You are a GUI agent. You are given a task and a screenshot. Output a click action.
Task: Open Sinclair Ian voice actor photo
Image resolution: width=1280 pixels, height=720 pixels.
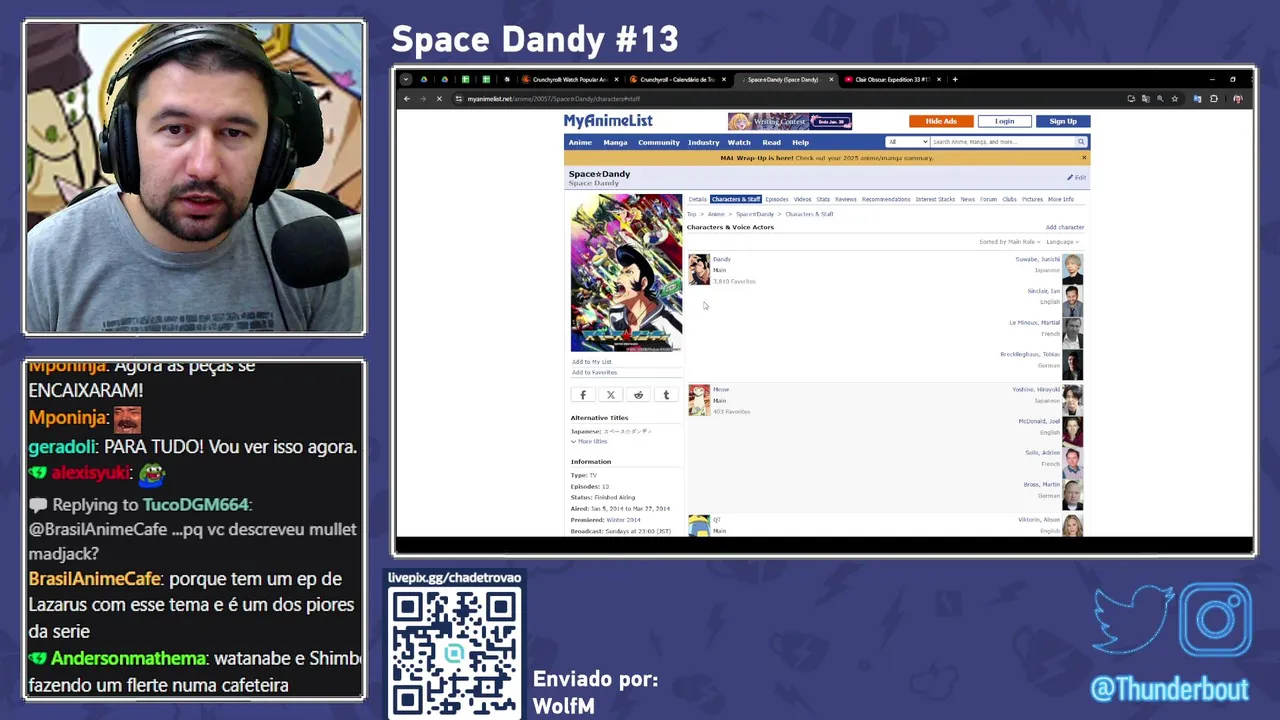[1072, 301]
